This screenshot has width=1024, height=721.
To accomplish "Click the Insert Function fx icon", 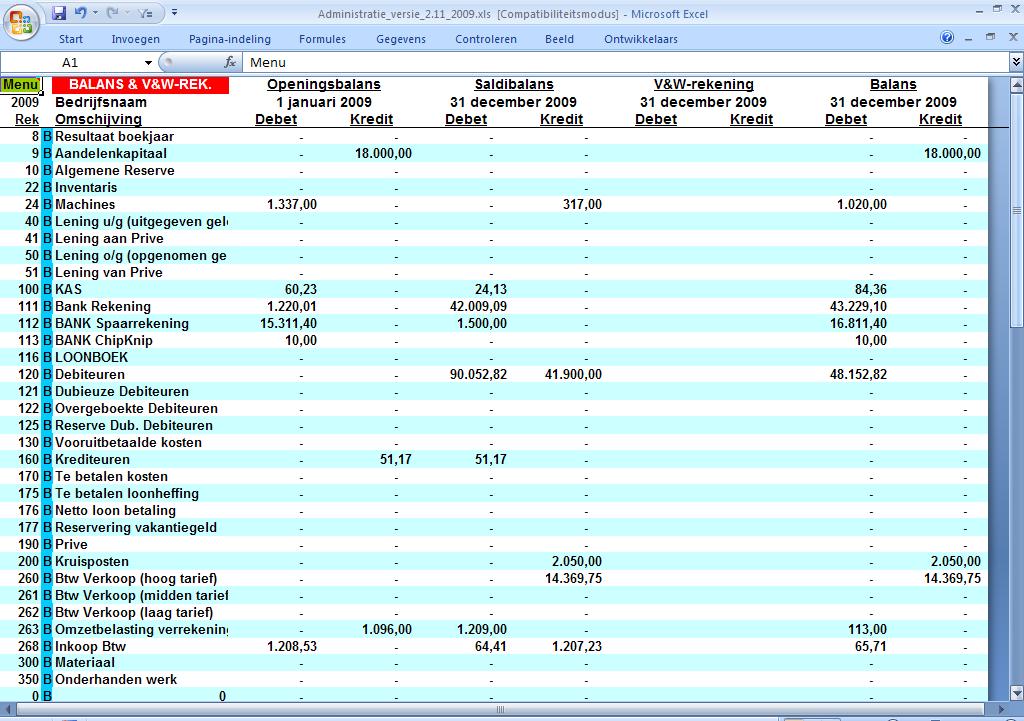I will click(x=230, y=62).
